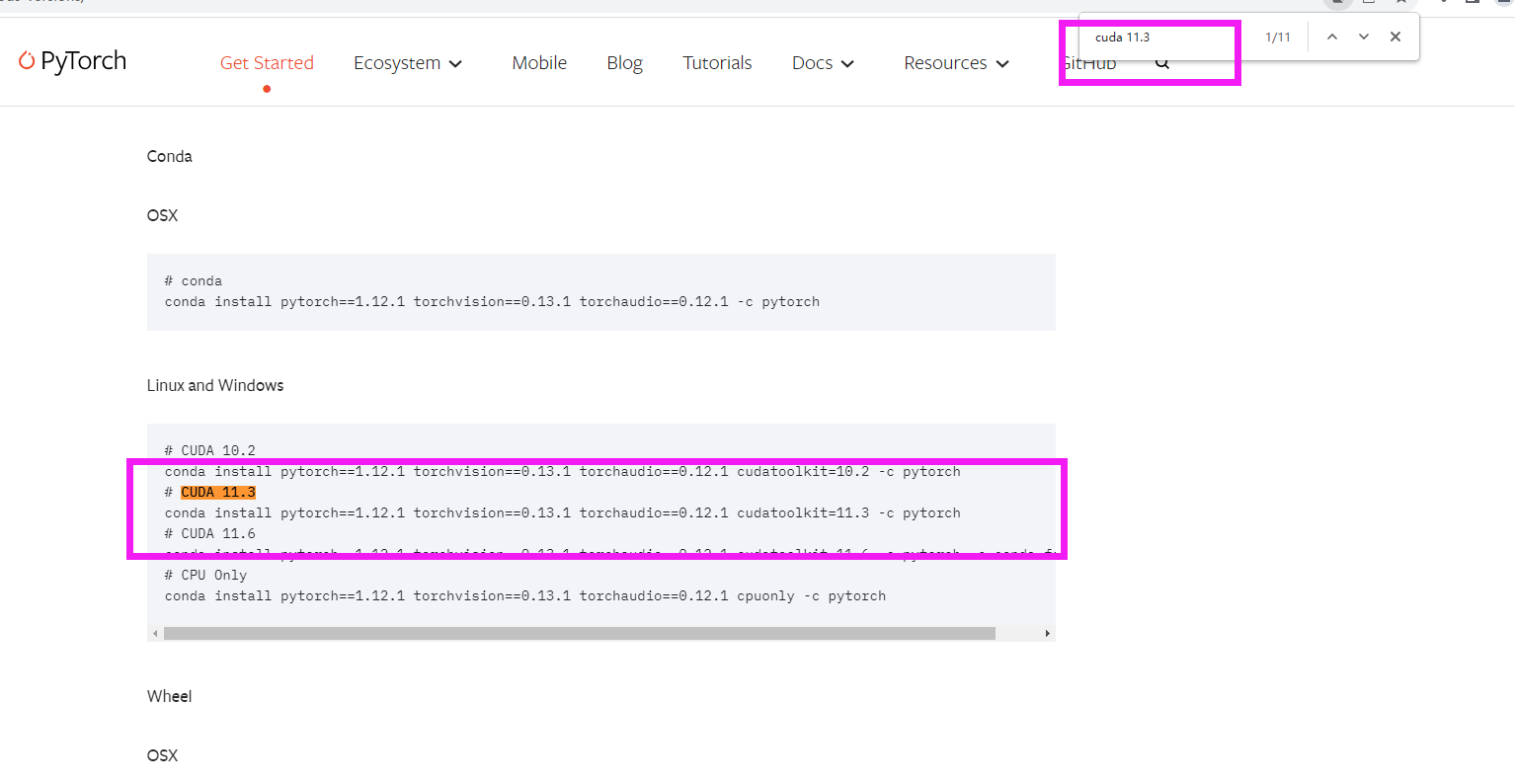This screenshot has width=1515, height=784.
Task: Click the code block horizontal scrollbar thumb
Action: click(580, 633)
